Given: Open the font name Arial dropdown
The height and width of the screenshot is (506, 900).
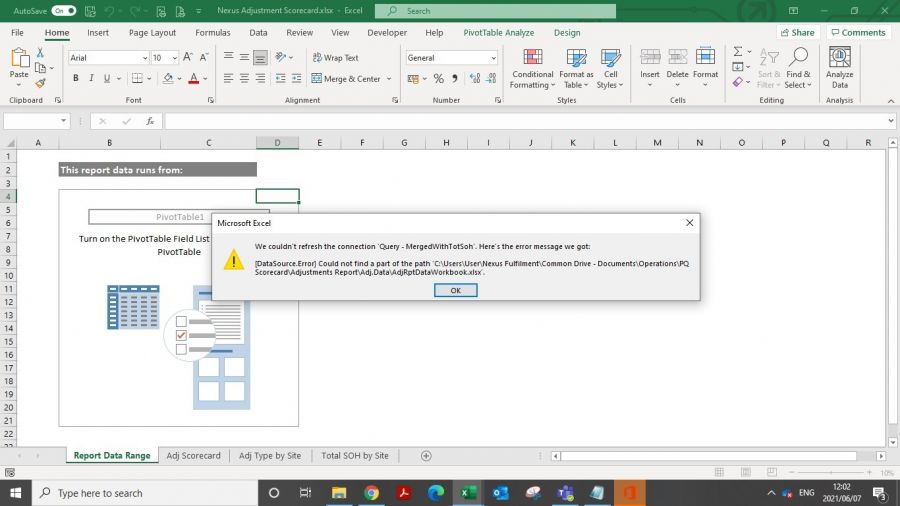Looking at the screenshot, I should 145,58.
